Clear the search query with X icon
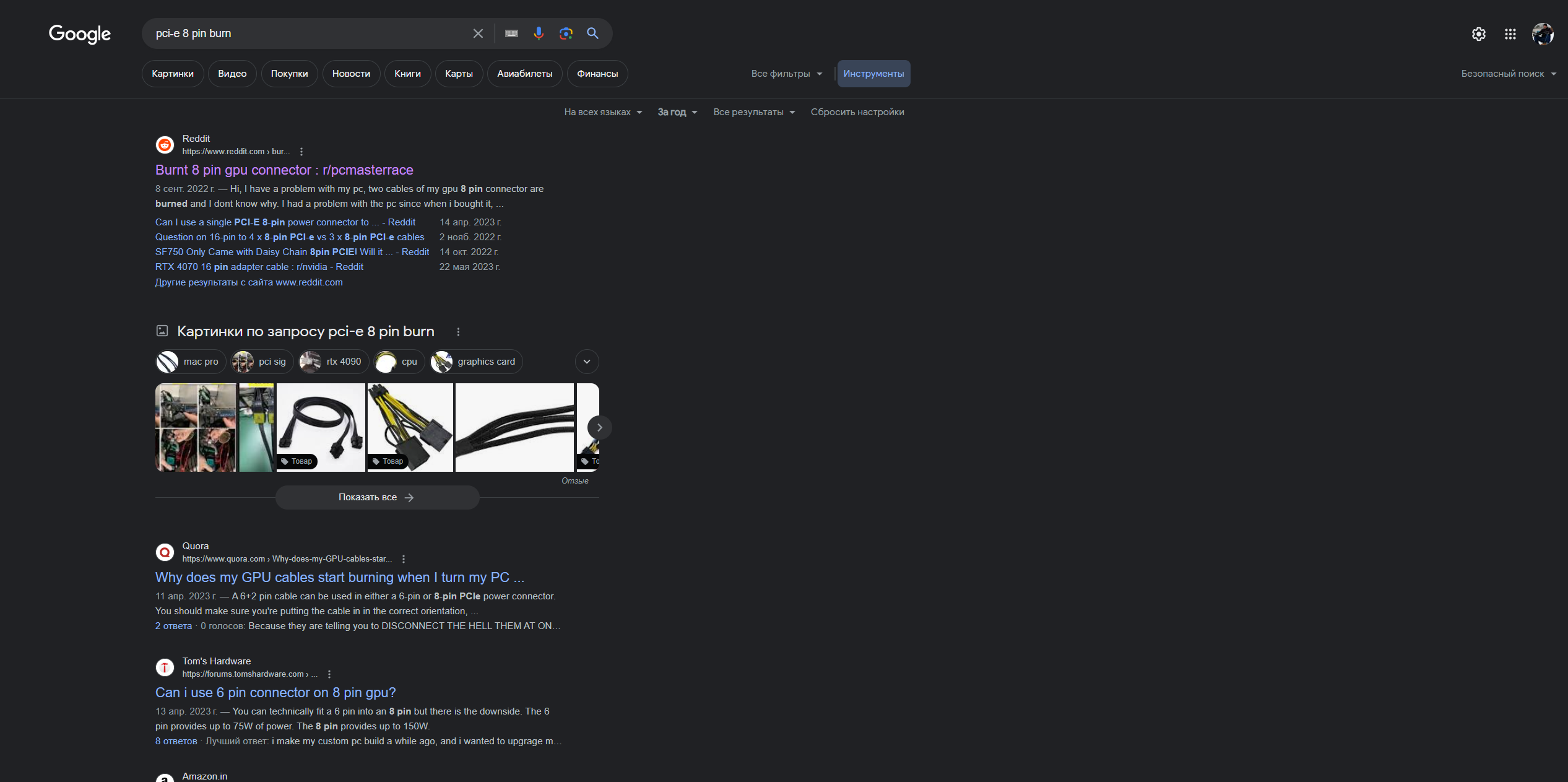Screen dimensions: 1568x782 478,33
